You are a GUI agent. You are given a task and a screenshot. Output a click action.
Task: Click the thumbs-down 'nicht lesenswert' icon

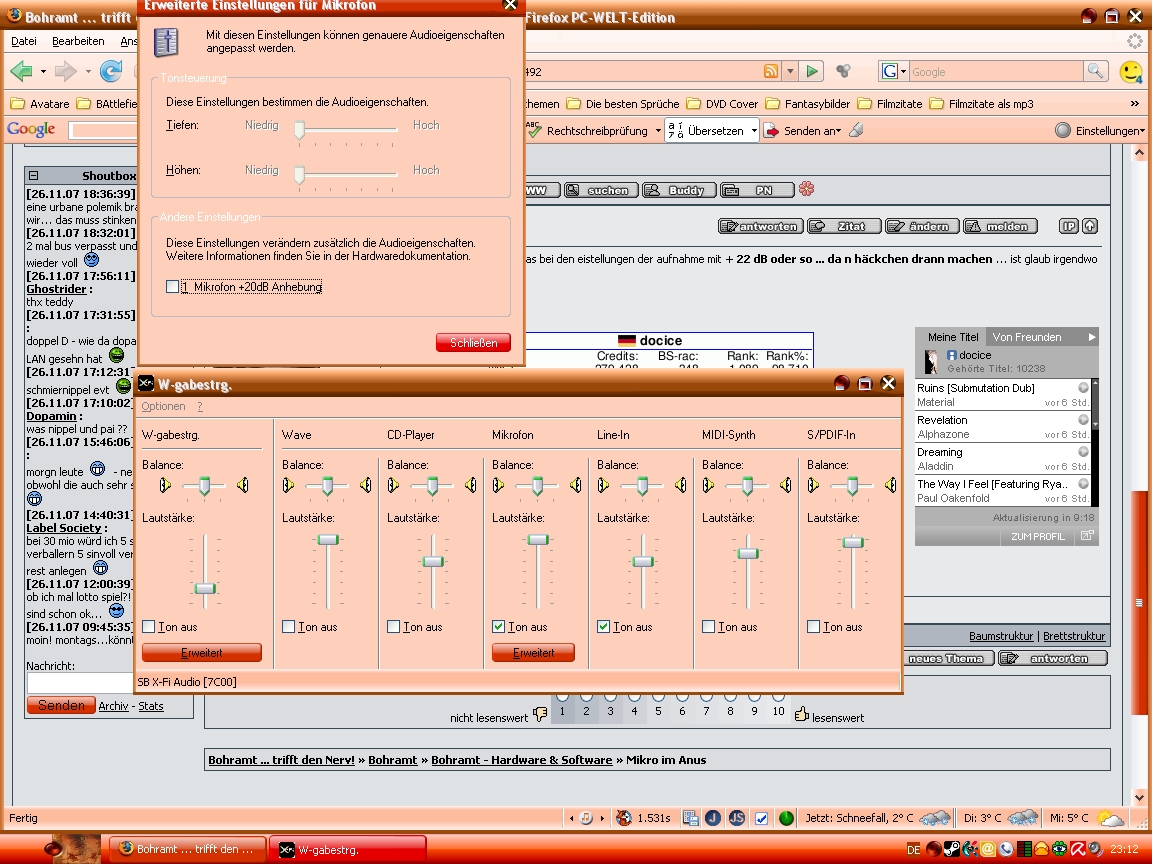[x=540, y=713]
